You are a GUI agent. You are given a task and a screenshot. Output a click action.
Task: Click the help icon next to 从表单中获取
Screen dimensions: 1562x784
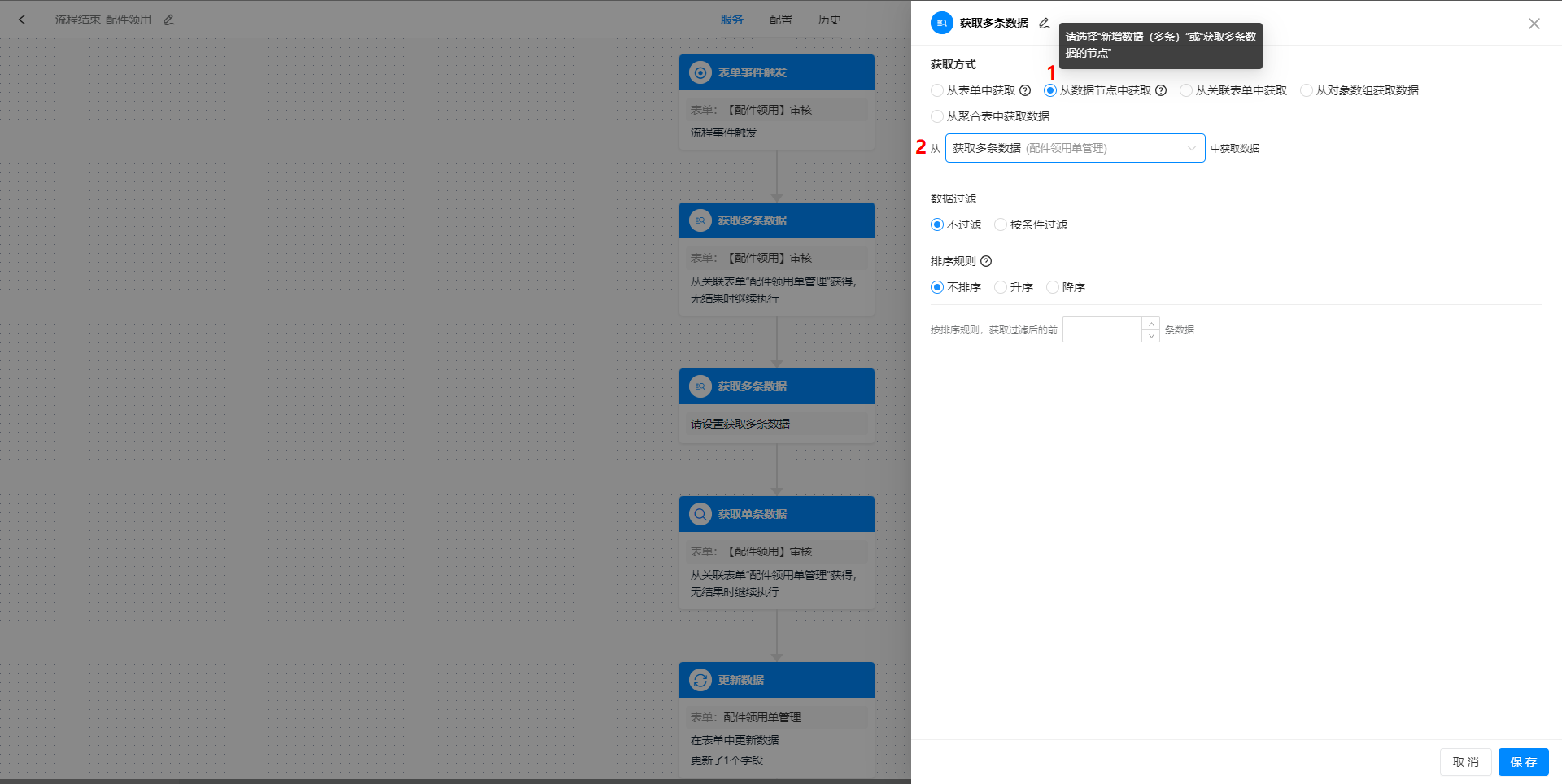pyautogui.click(x=1023, y=90)
